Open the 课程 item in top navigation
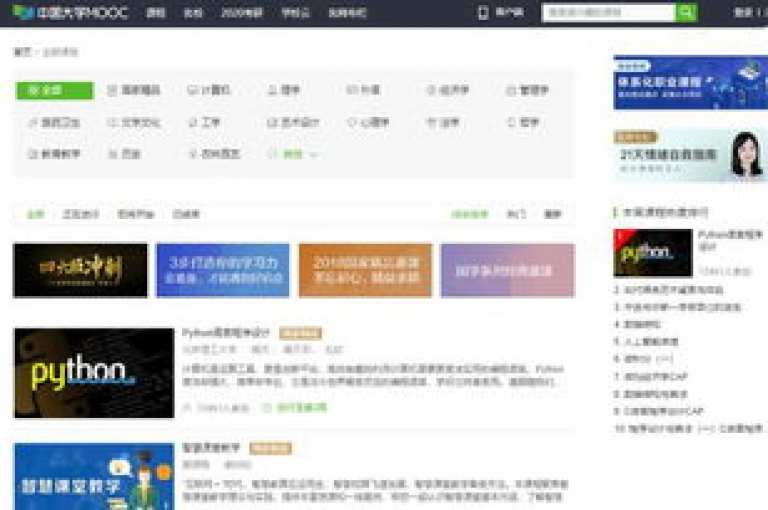 [x=156, y=13]
